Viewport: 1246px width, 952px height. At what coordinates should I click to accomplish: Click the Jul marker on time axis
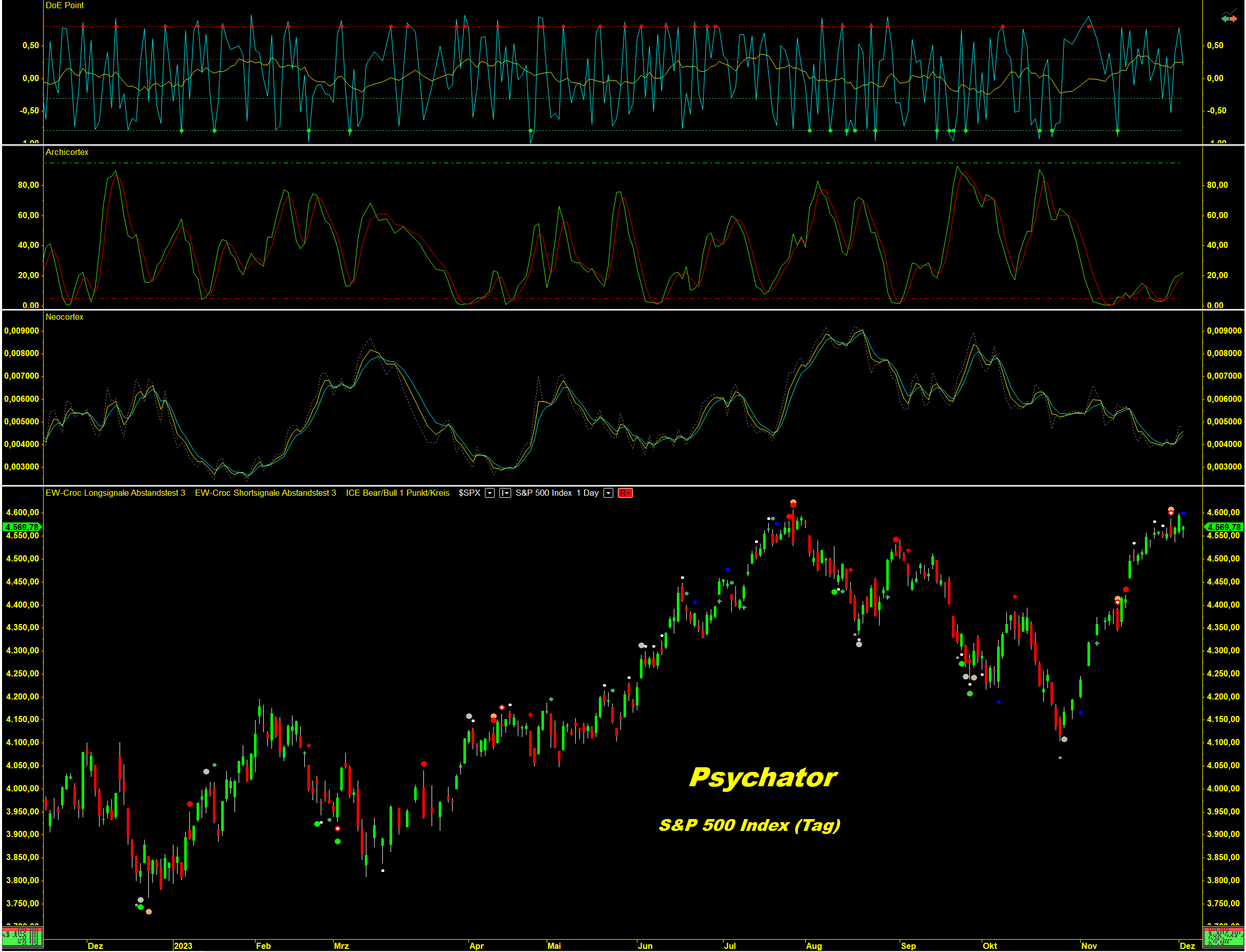(730, 946)
